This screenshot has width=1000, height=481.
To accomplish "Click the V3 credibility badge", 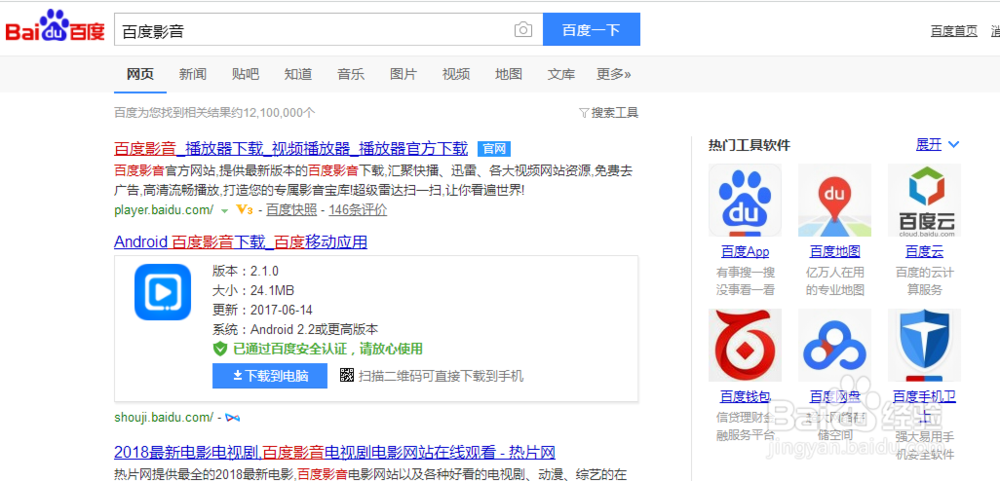I will coord(244,210).
